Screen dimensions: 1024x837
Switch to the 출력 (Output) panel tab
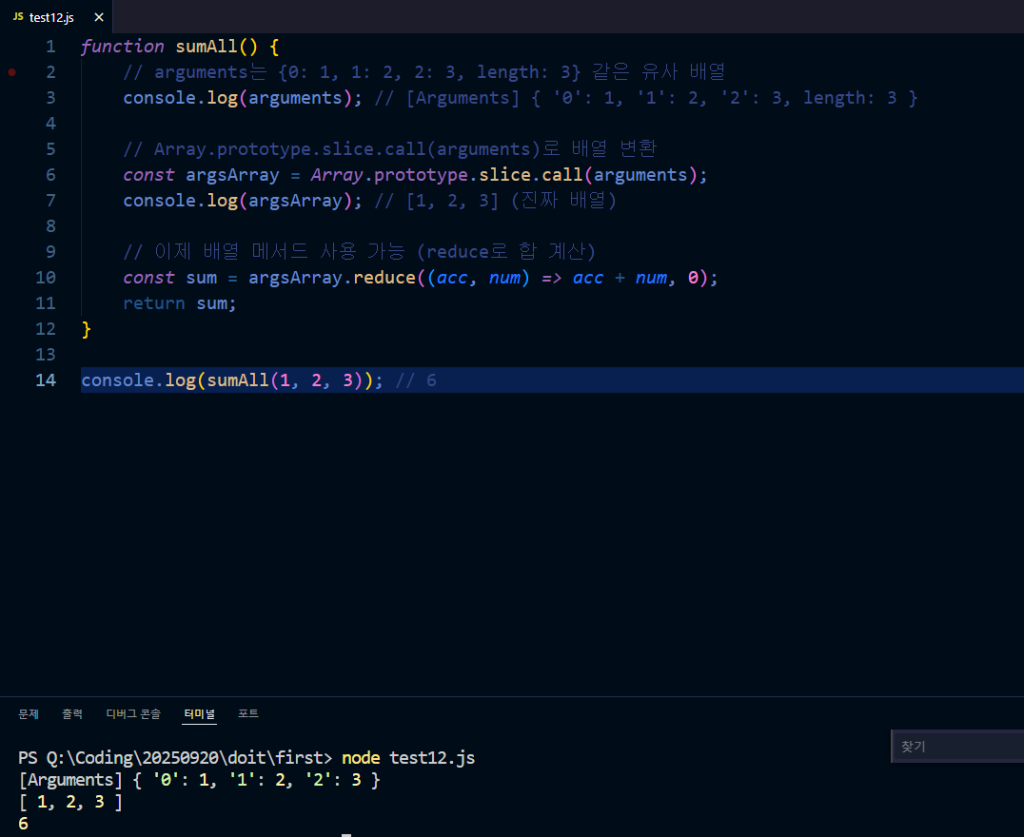click(x=72, y=714)
